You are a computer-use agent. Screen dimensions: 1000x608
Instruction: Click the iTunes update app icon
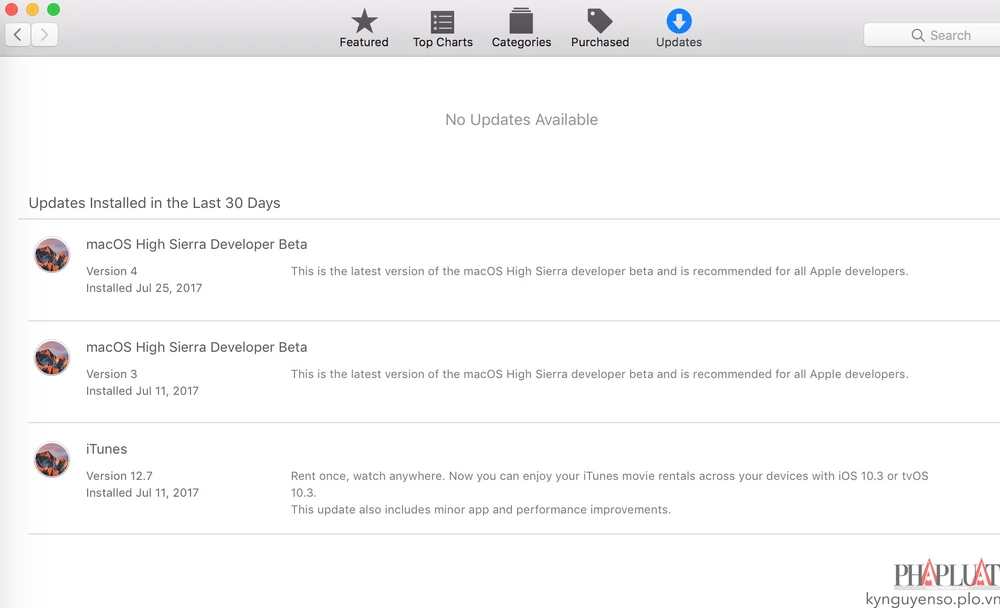52,460
